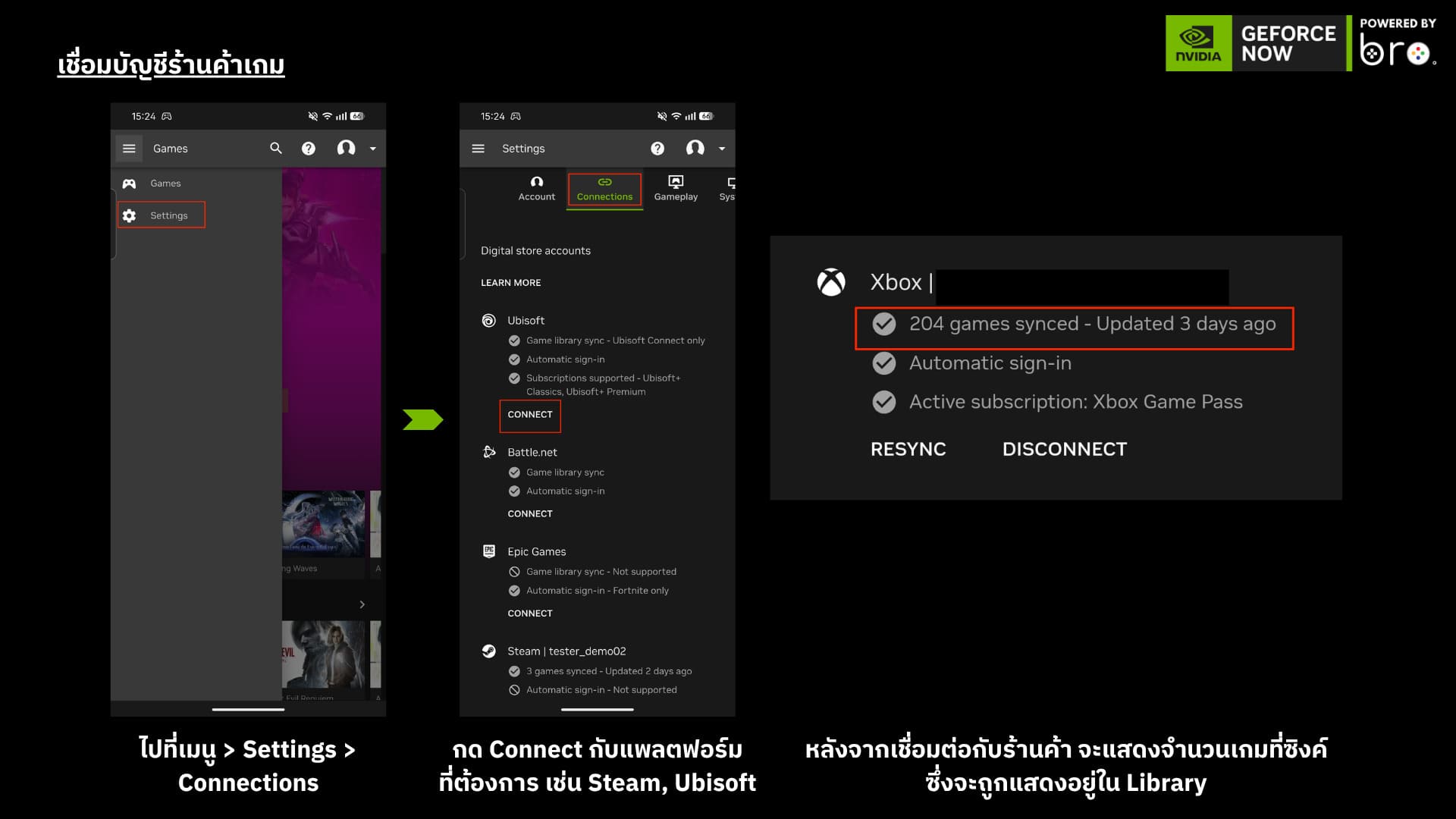The width and height of the screenshot is (1456, 819).
Task: Click the chevron arrow above Resident Evil row
Action: 362,604
